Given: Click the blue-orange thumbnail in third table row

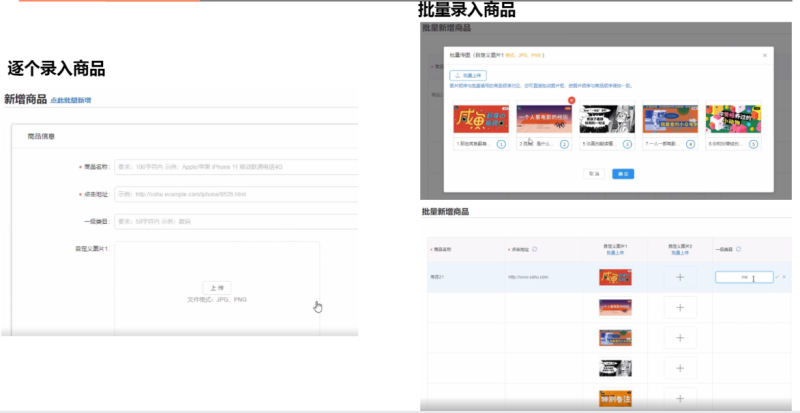Looking at the screenshot, I should 615,337.
